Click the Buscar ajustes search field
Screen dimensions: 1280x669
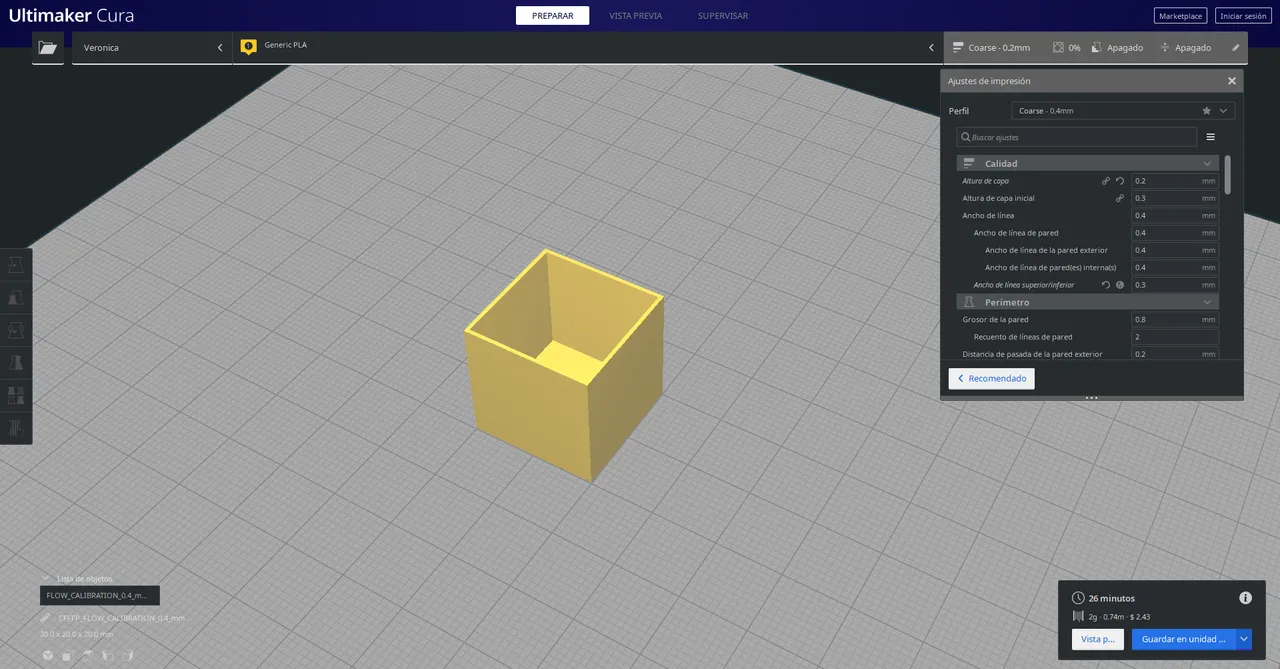pos(1076,137)
